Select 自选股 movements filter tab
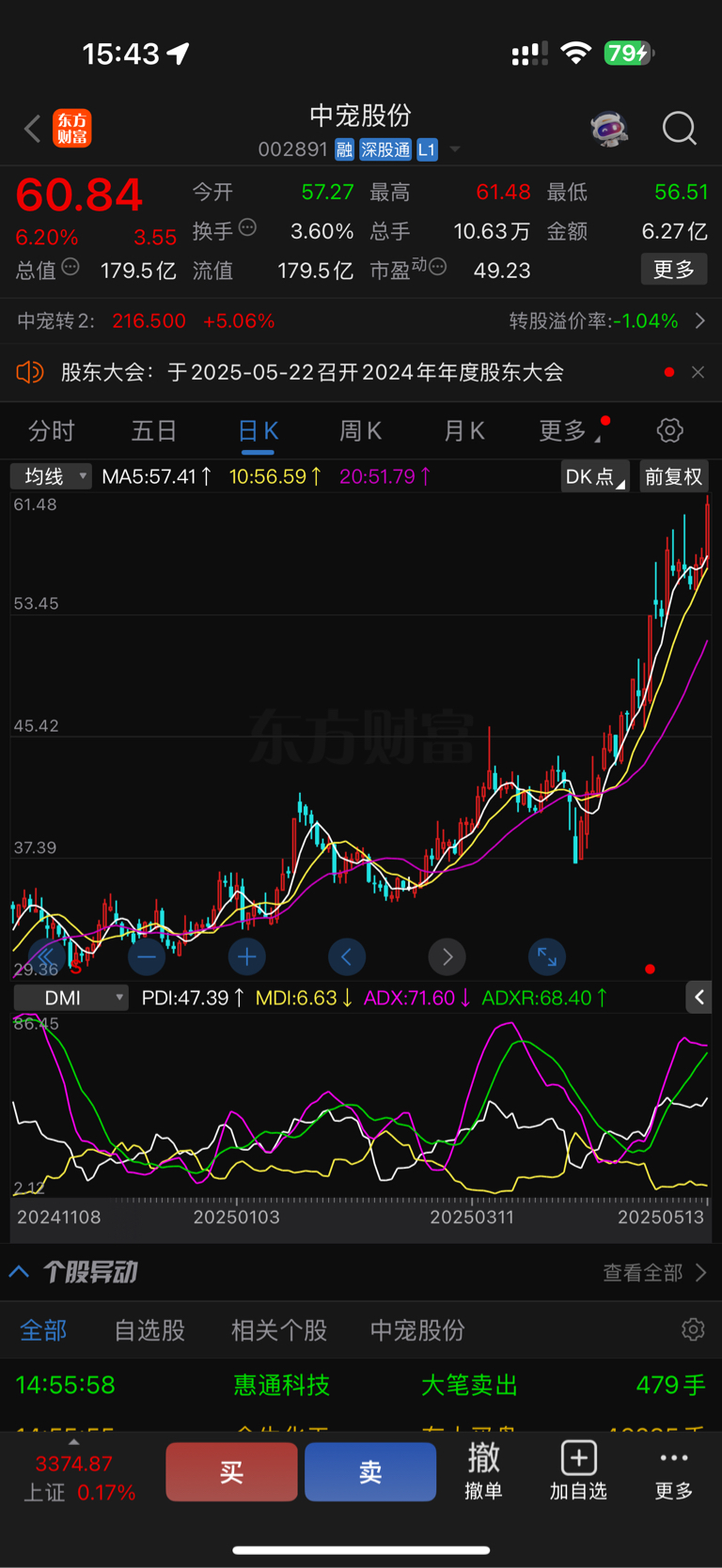This screenshot has height=1568, width=722. 149,1330
